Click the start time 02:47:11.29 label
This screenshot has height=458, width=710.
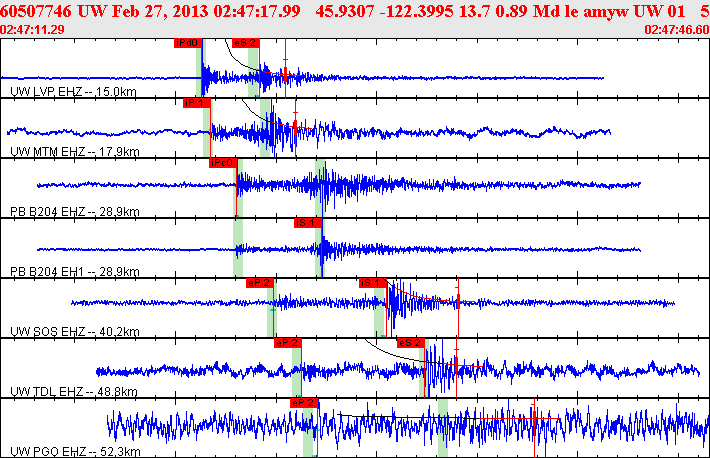(33, 30)
